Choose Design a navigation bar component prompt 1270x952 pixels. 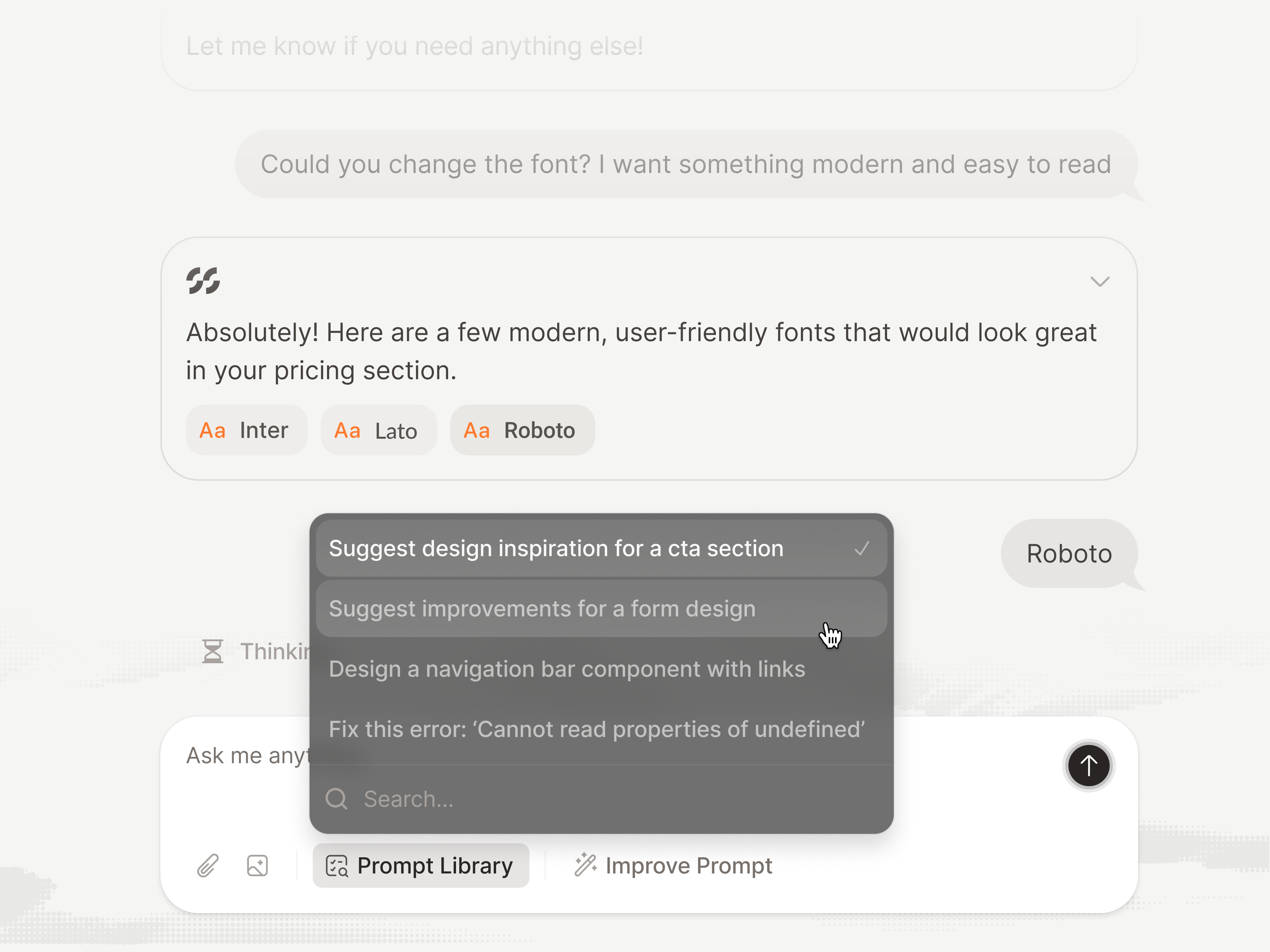pyautogui.click(x=601, y=669)
